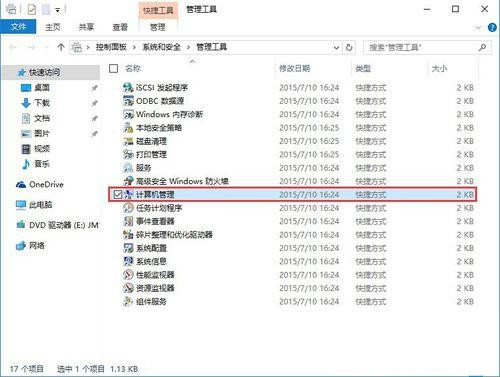The height and width of the screenshot is (377, 500).
Task: Select the 系统配置 file name text
Action: coord(151,248)
